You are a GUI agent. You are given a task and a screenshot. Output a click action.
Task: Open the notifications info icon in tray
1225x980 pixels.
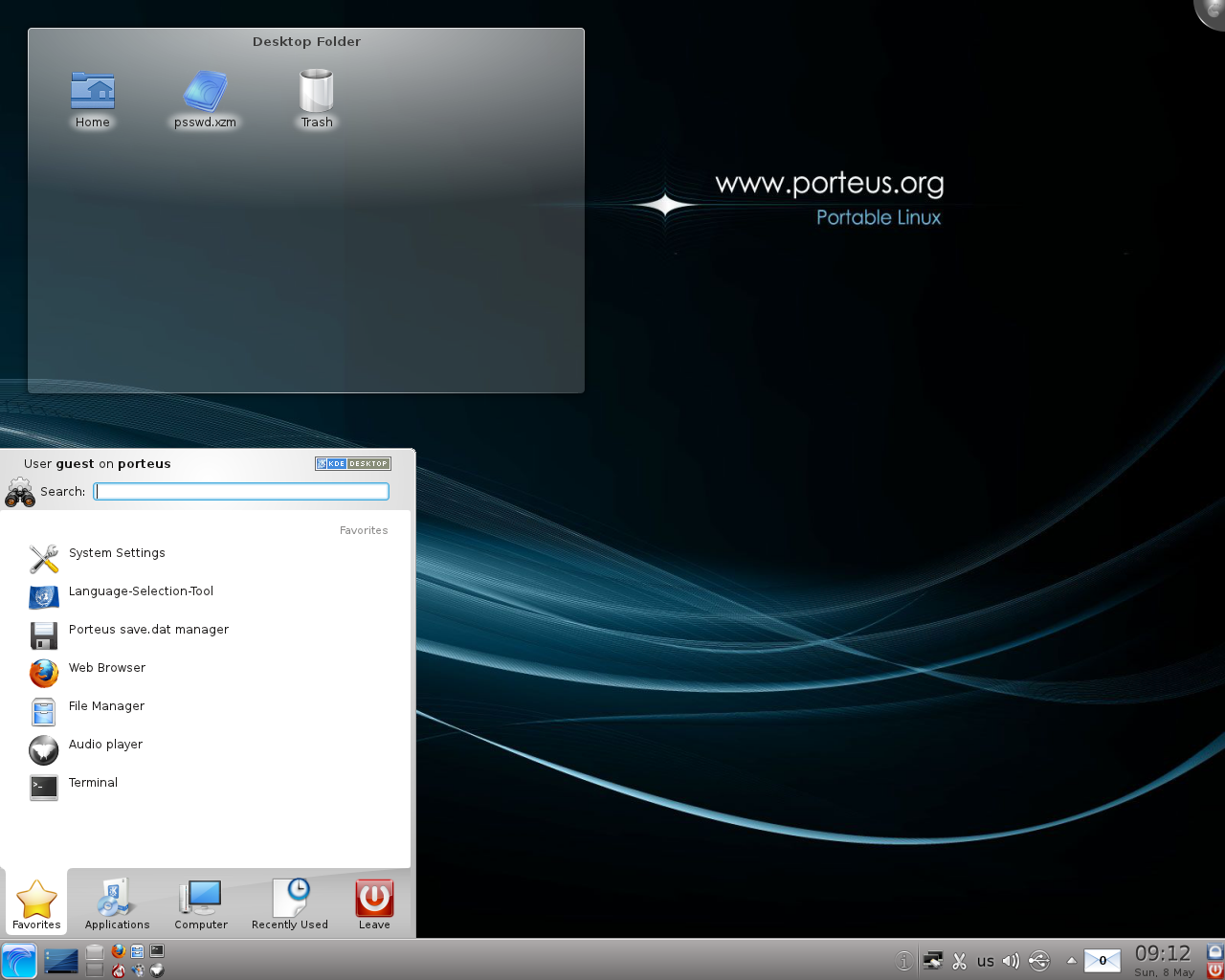click(904, 961)
